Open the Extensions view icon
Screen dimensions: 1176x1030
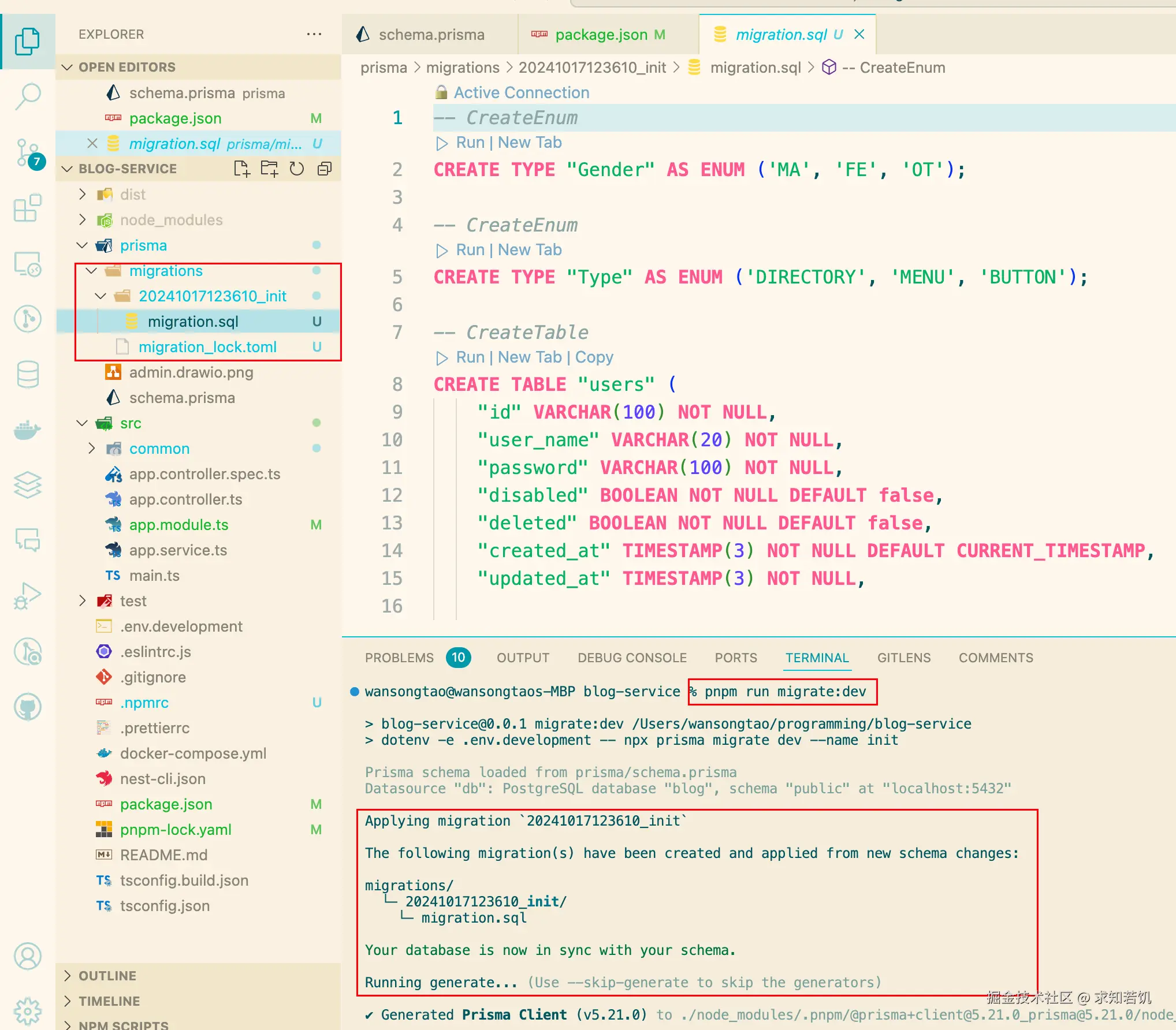tap(27, 208)
